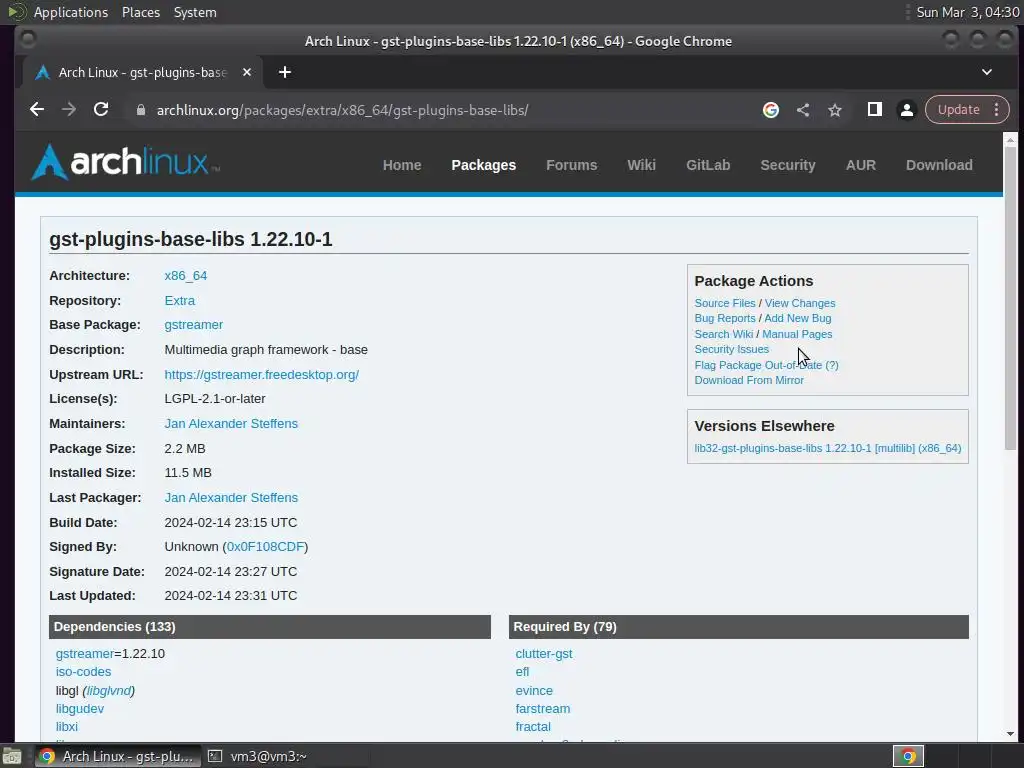Open signing key 0x0F108CDF link
The width and height of the screenshot is (1024, 768).
click(x=265, y=547)
